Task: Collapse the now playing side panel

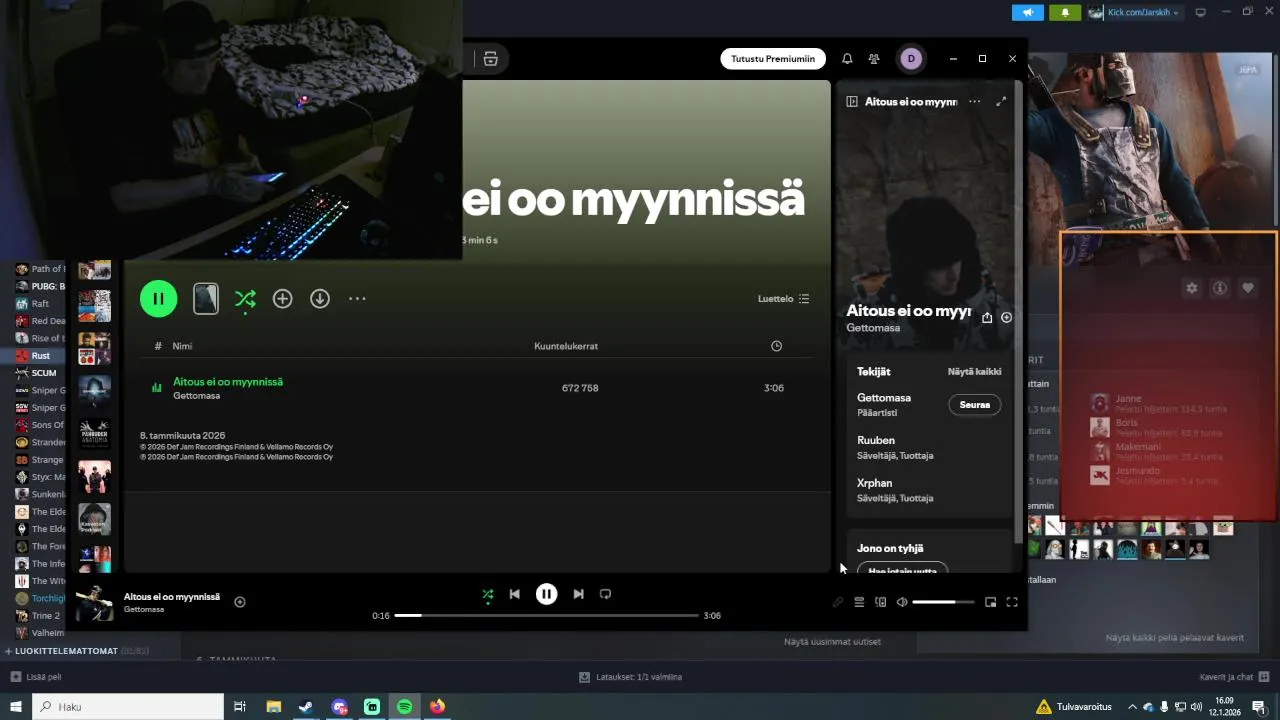Action: click(x=852, y=101)
